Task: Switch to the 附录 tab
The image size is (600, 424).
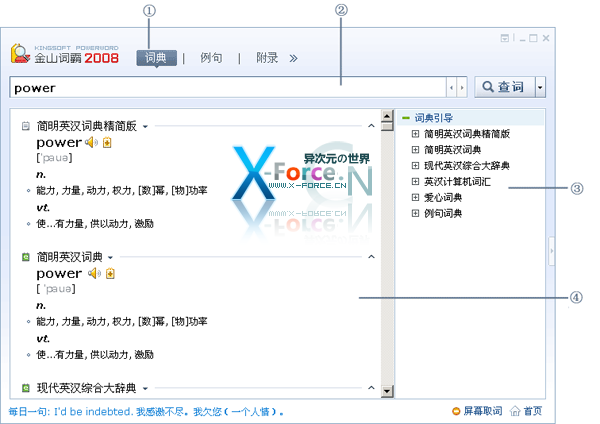Action: pos(267,58)
